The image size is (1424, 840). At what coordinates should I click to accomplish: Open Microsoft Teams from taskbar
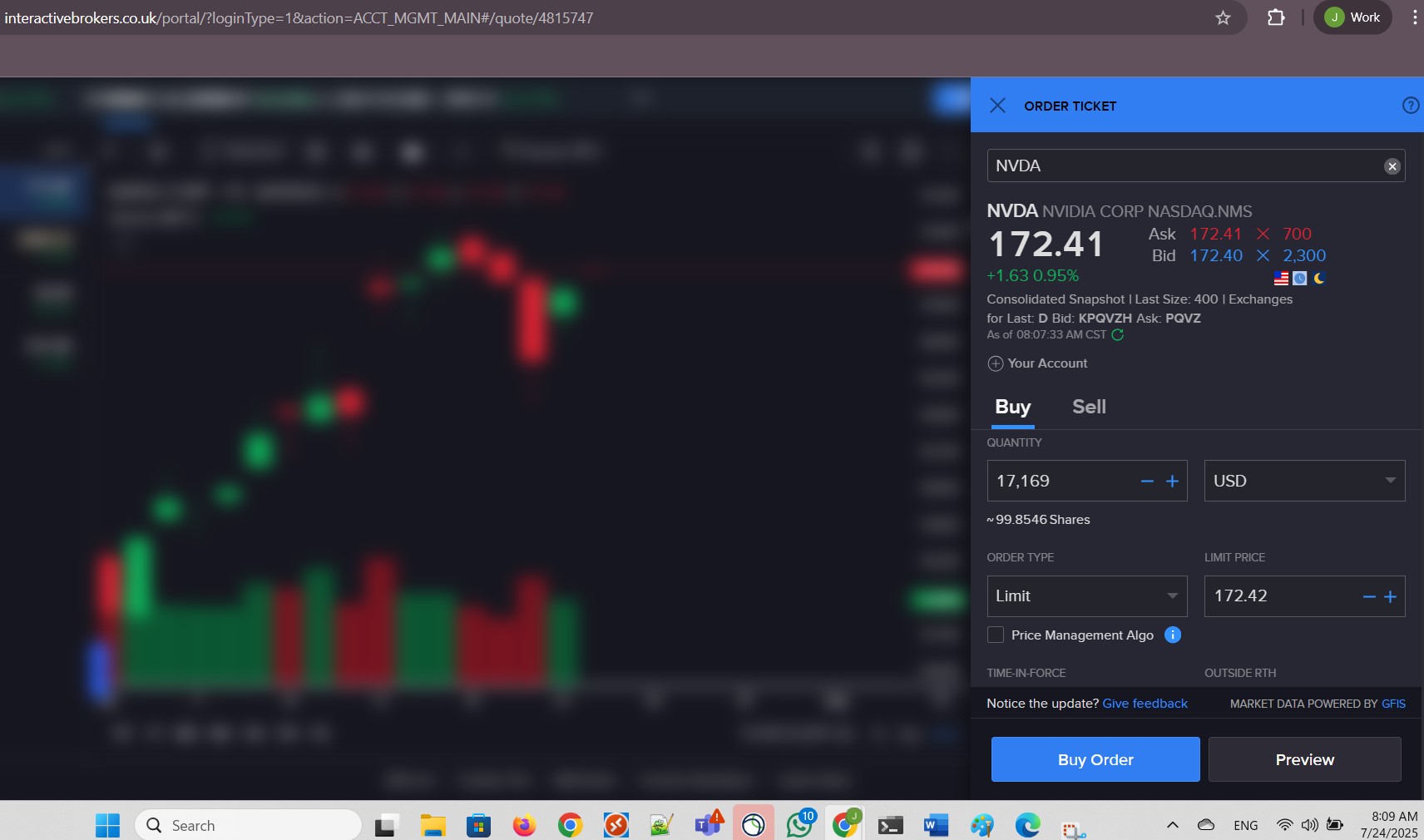coord(708,824)
